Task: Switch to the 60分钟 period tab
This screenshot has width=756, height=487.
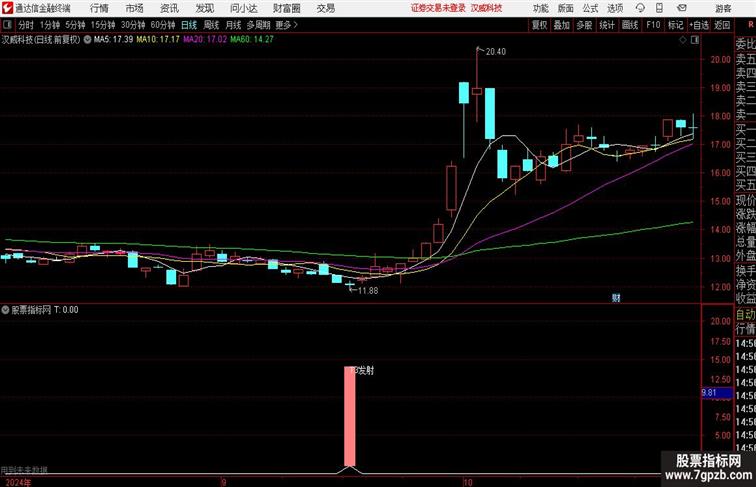Action: point(163,25)
